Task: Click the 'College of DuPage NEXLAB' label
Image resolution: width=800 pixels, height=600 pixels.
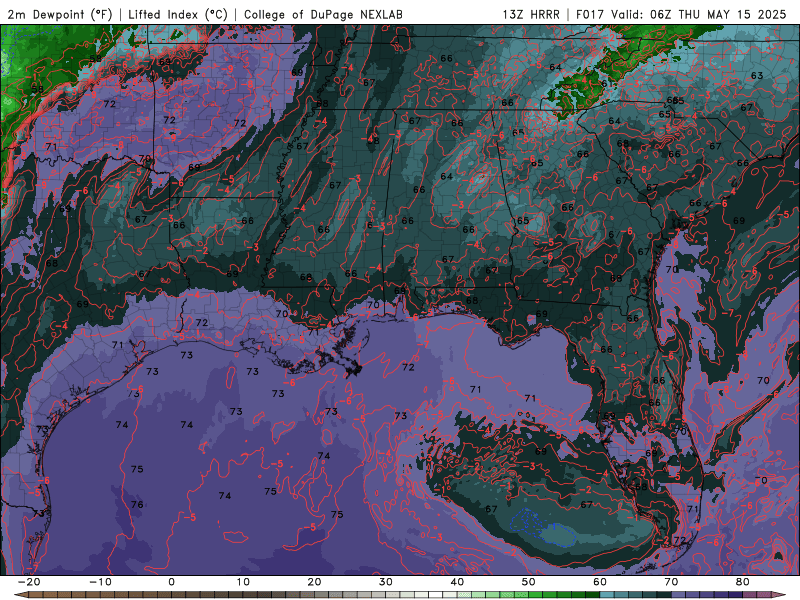Action: pos(323,14)
